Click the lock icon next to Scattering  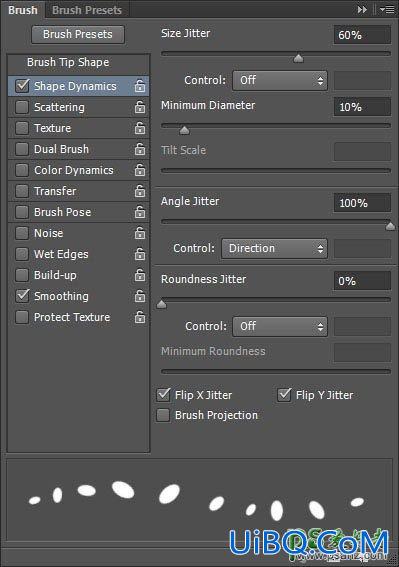point(140,107)
